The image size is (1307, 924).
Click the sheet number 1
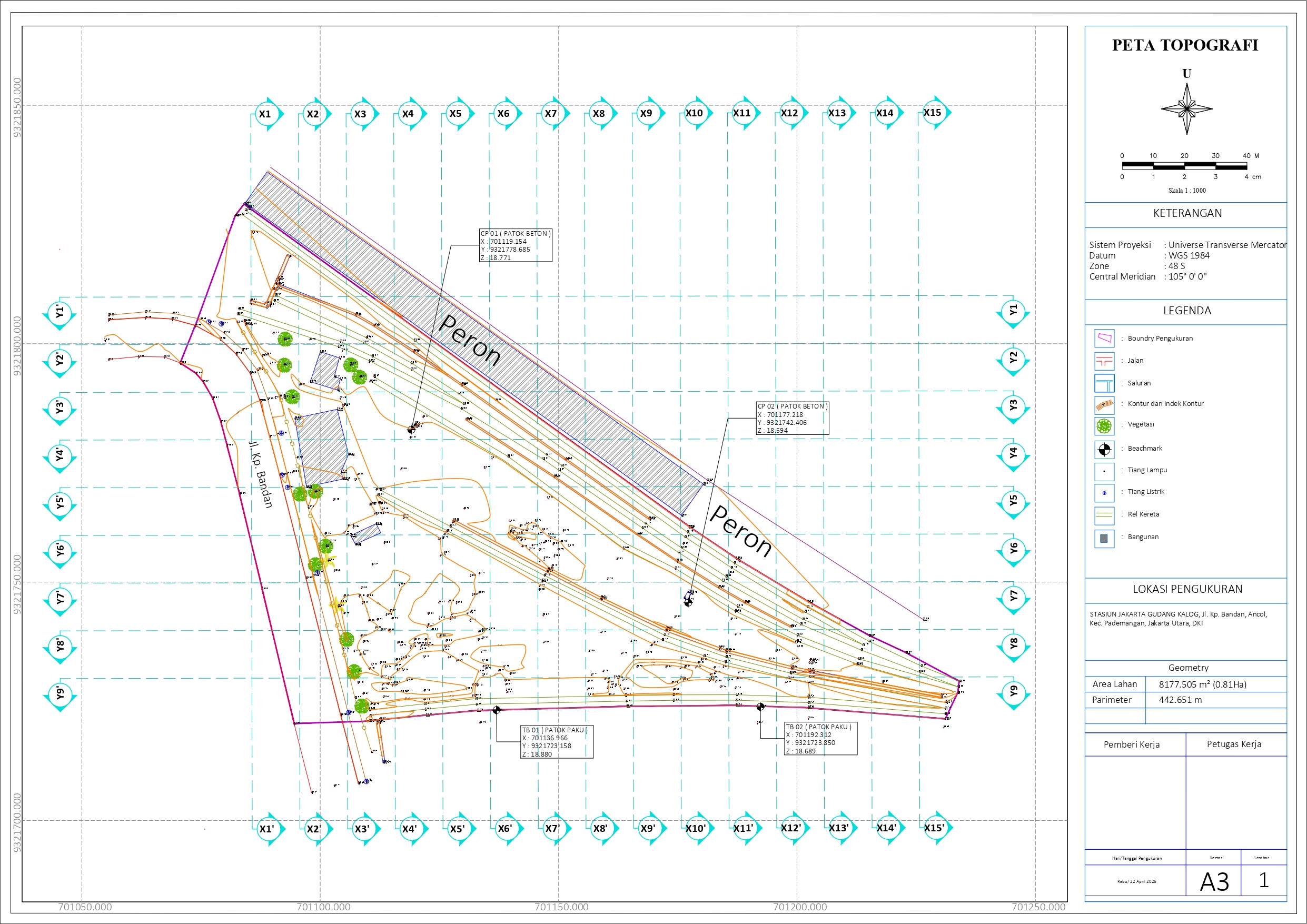point(1264,881)
